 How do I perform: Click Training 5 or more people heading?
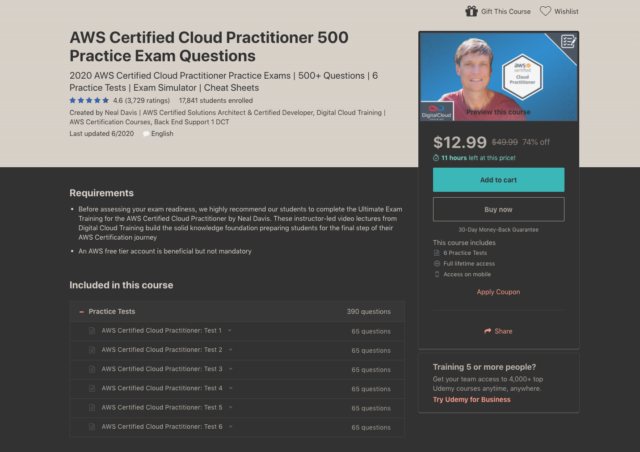point(484,367)
